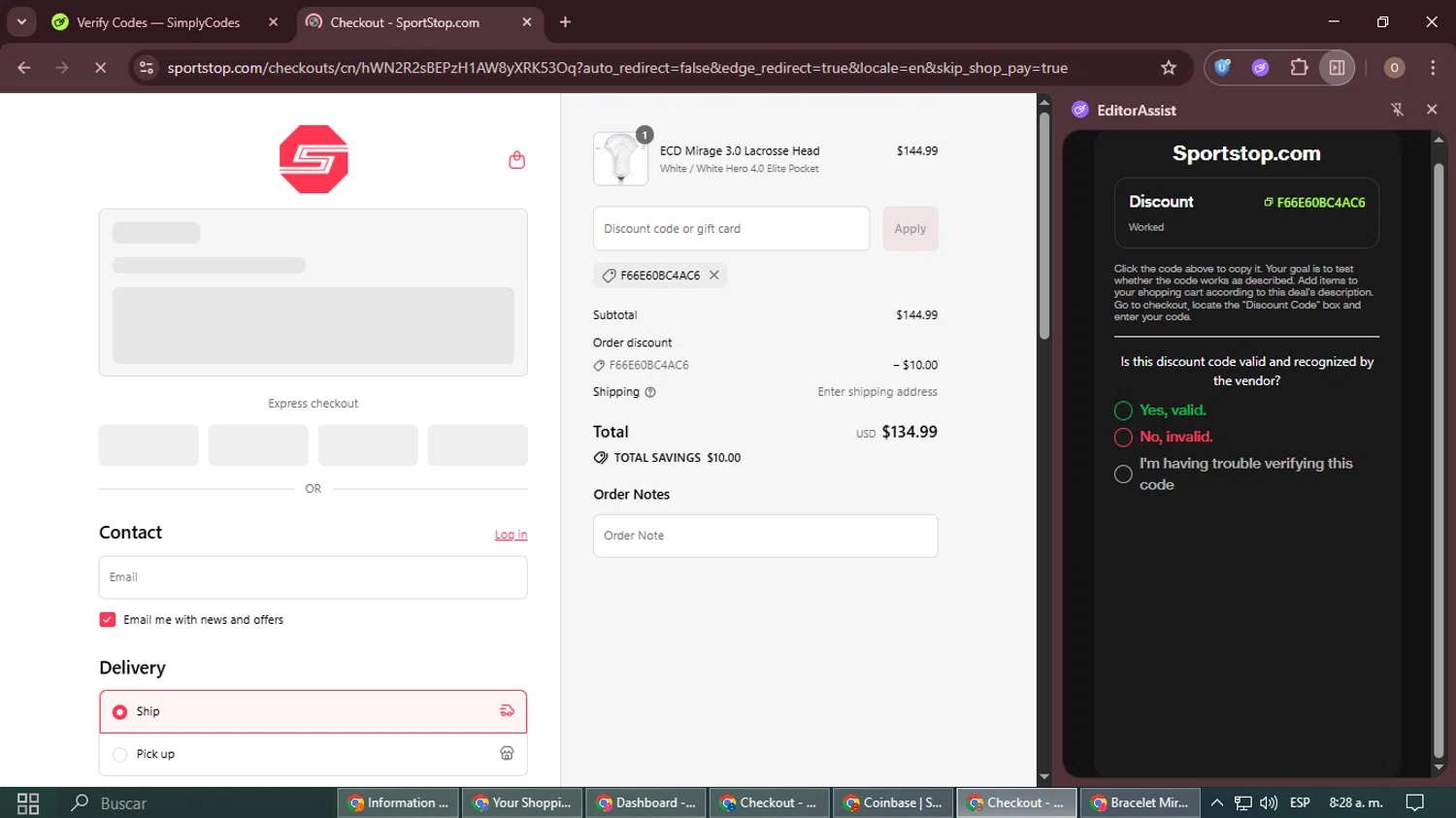Switch the ESP input language indicator
The width and height of the screenshot is (1456, 818).
pos(1300,802)
